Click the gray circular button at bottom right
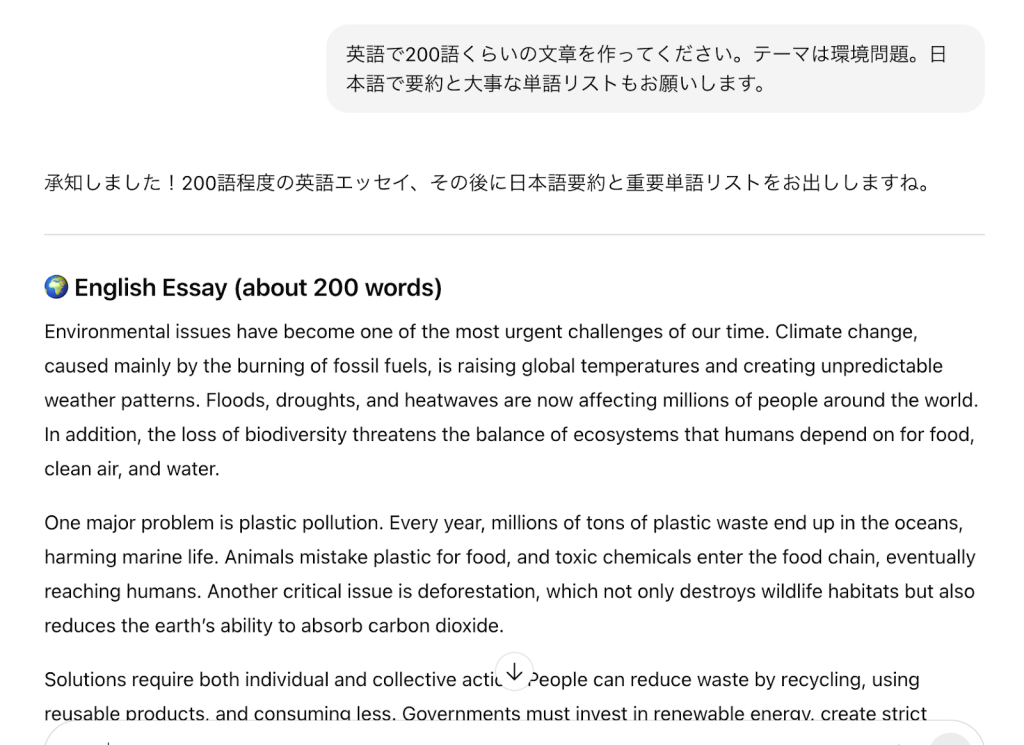Screen dimensions: 1024x745 pyautogui.click(x=948, y=740)
